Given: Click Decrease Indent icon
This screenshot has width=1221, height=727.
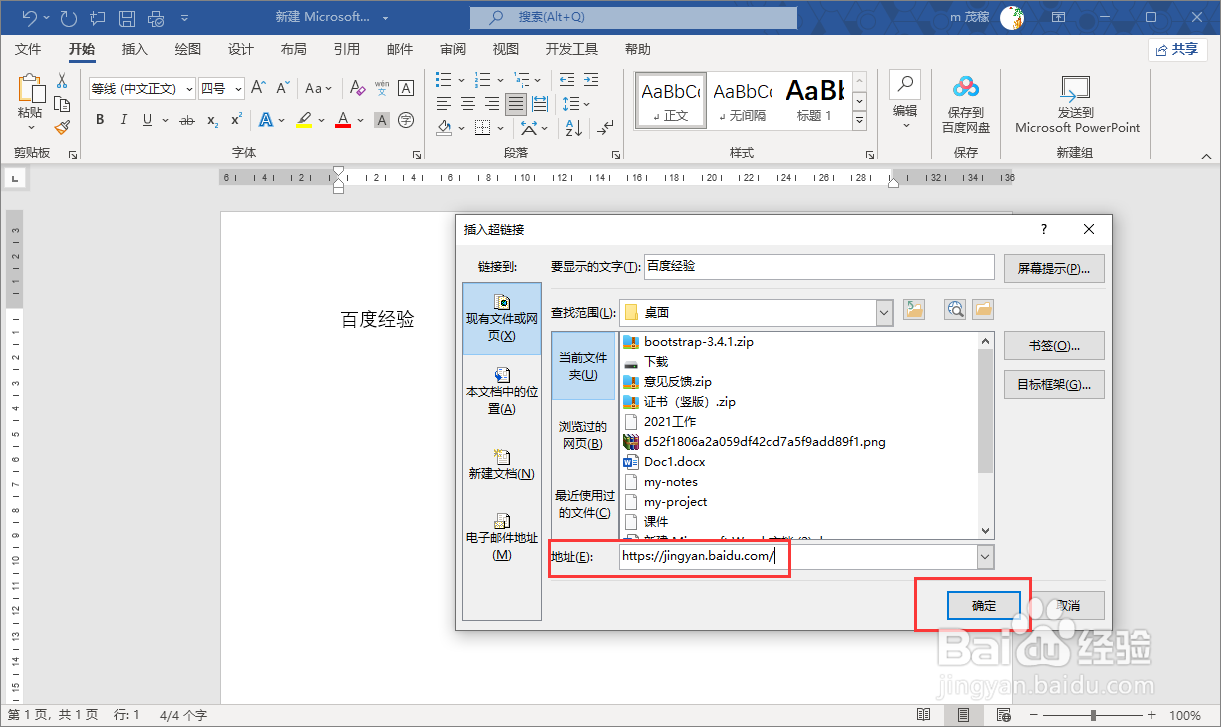Looking at the screenshot, I should point(567,80).
